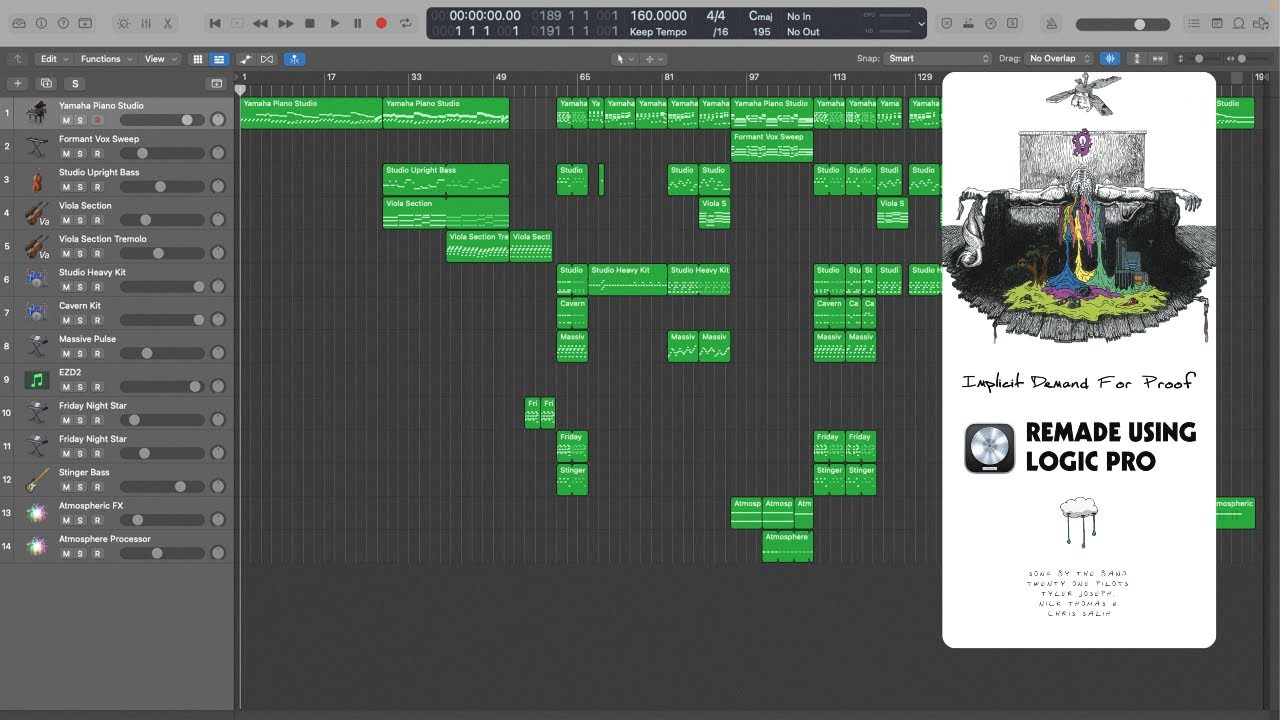This screenshot has height=720, width=1280.
Task: Open track header configuration button
Action: click(216, 84)
